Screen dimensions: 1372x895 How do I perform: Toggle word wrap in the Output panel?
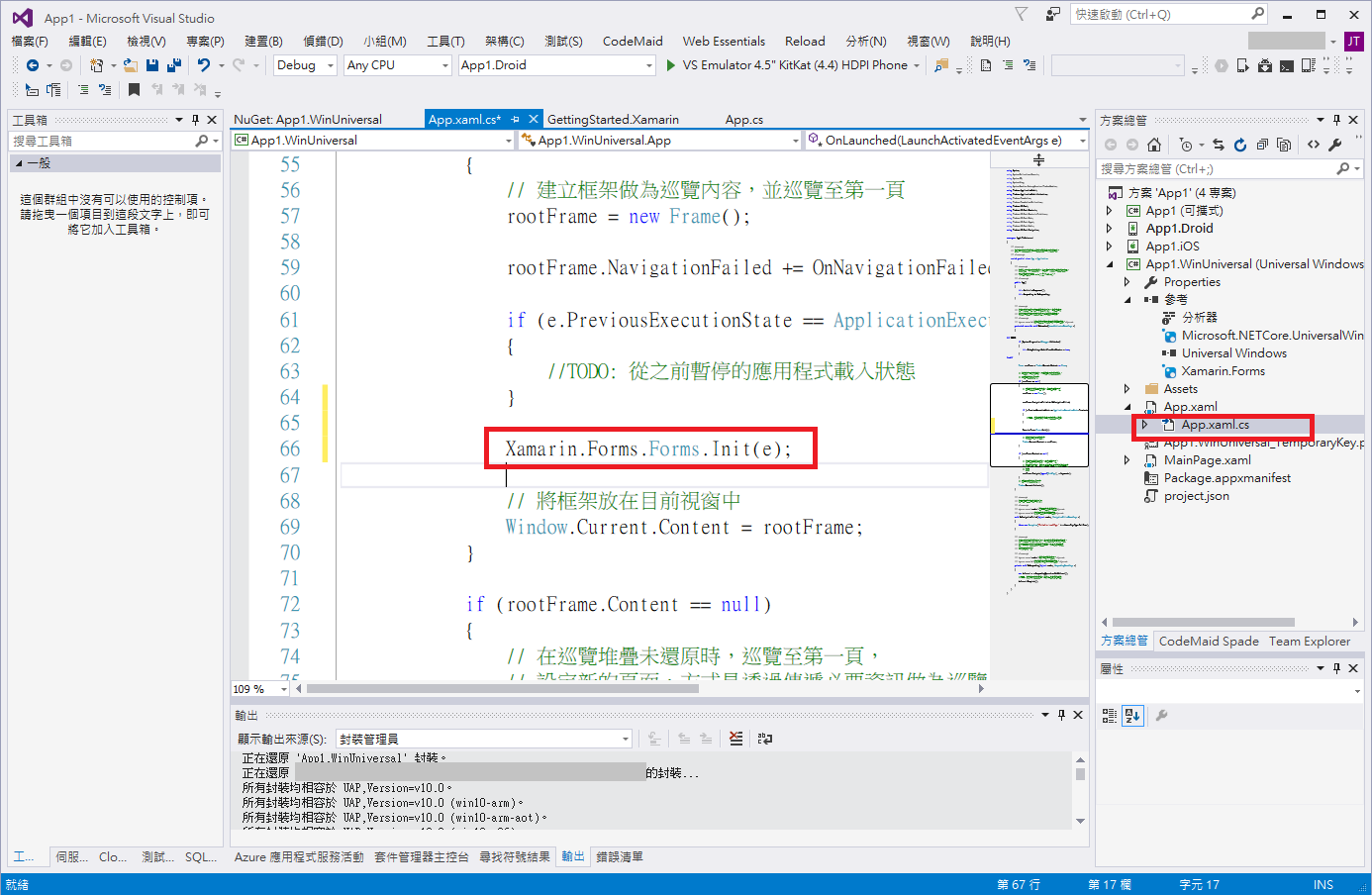click(765, 739)
